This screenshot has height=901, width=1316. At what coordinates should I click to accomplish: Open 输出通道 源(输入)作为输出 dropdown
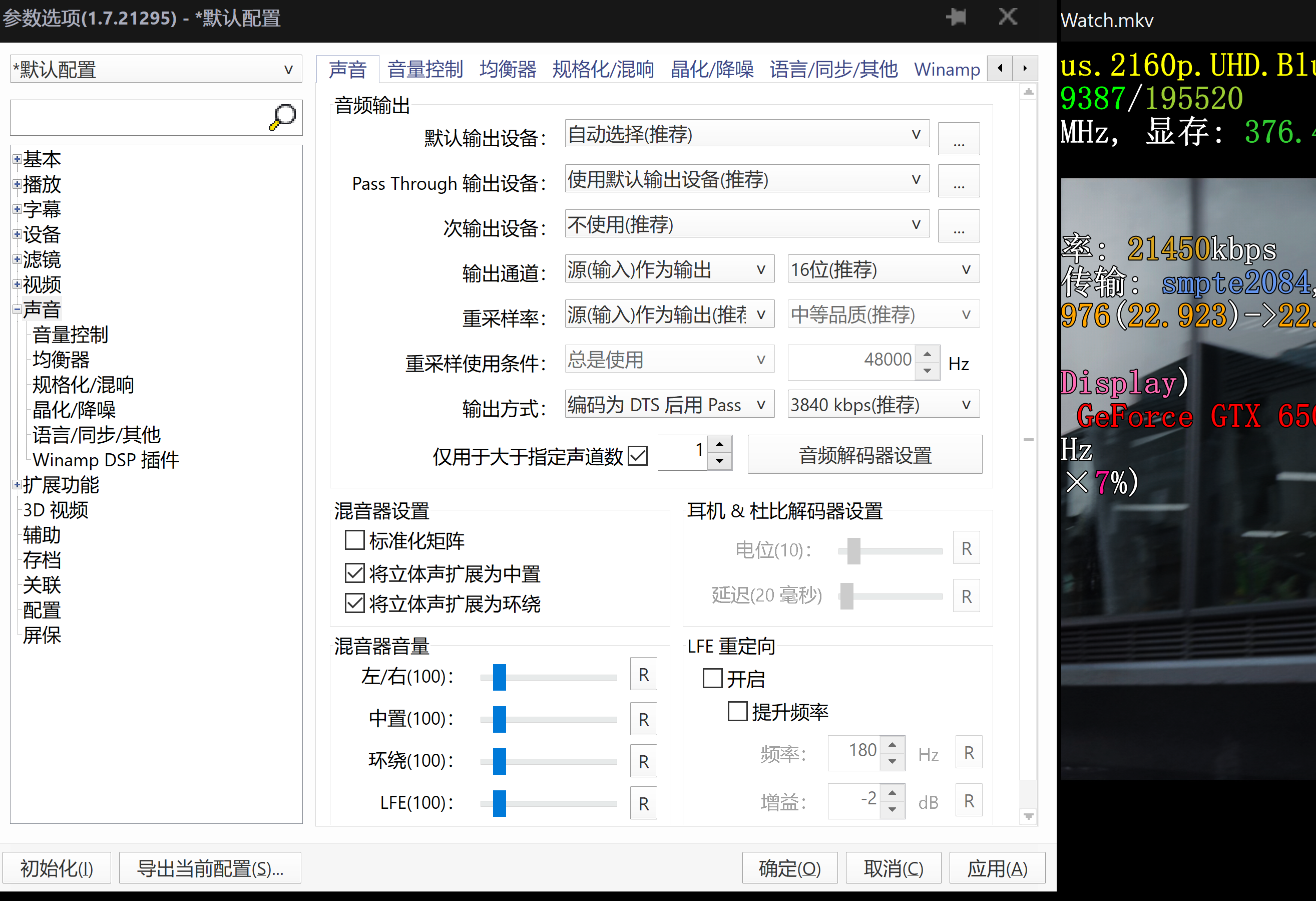tap(669, 269)
